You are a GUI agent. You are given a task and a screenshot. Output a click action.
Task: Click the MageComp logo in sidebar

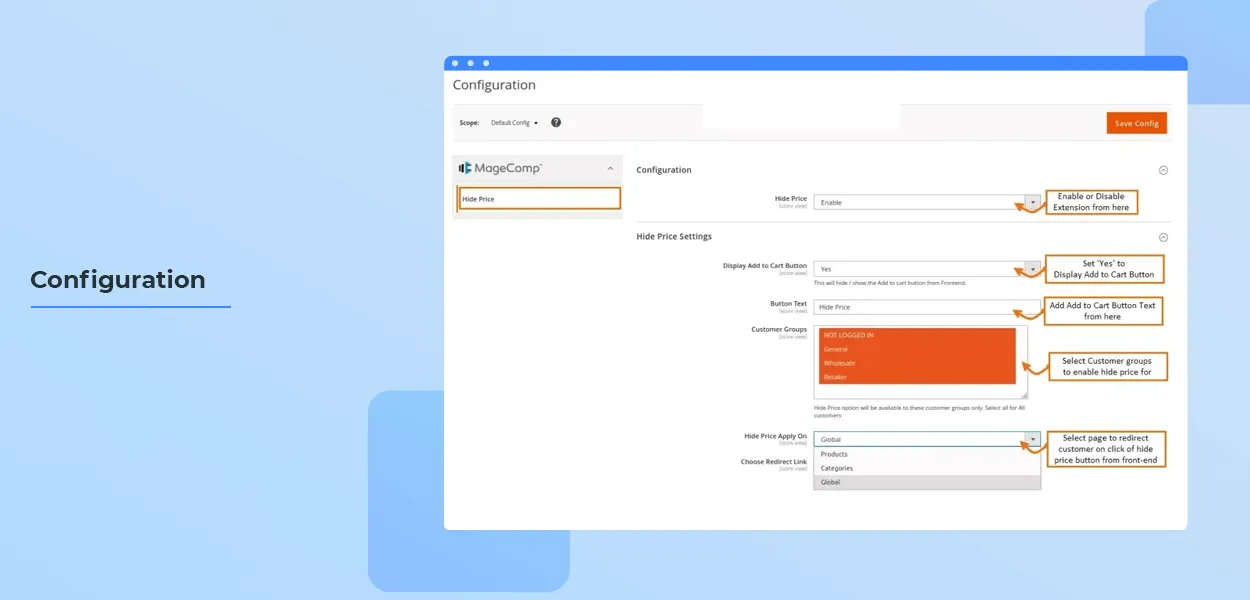pos(501,168)
